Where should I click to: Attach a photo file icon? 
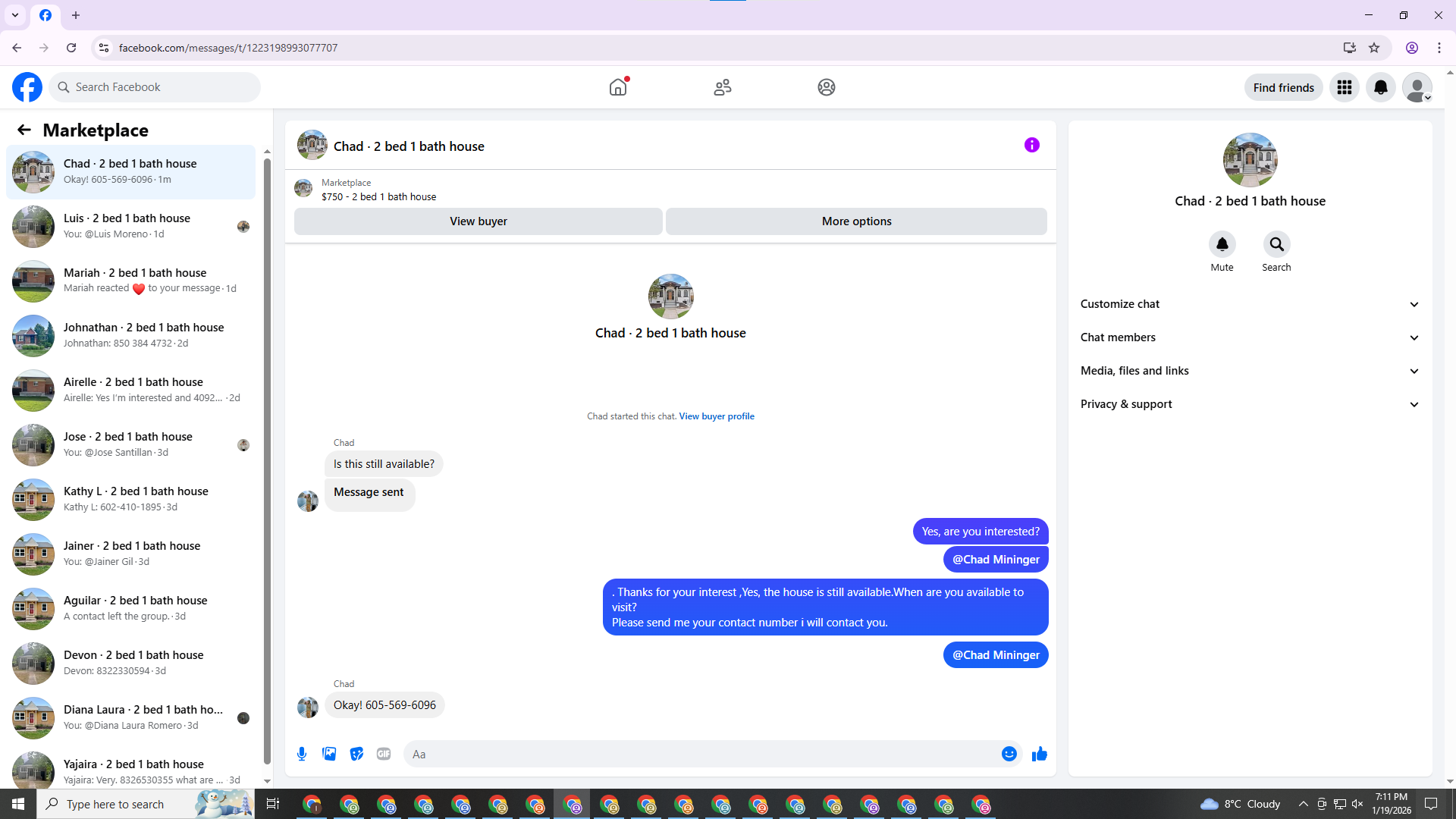point(329,754)
